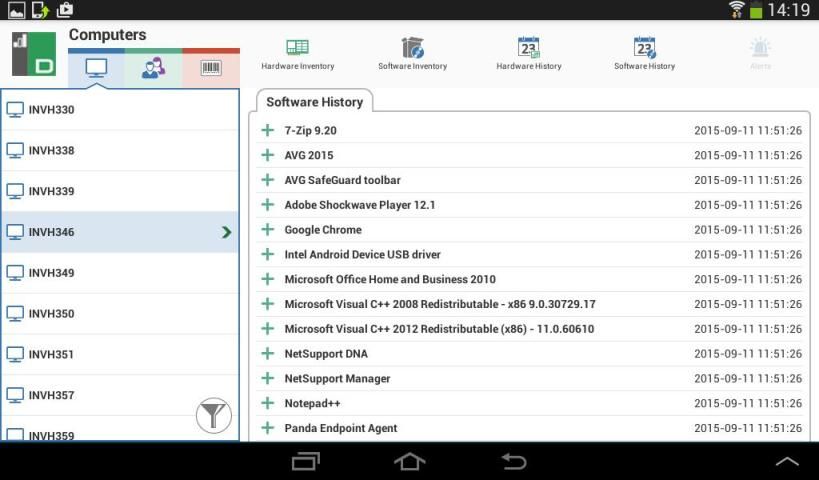Tap the NetSupport DNA app logo
This screenshot has height=480, width=819.
pos(33,54)
